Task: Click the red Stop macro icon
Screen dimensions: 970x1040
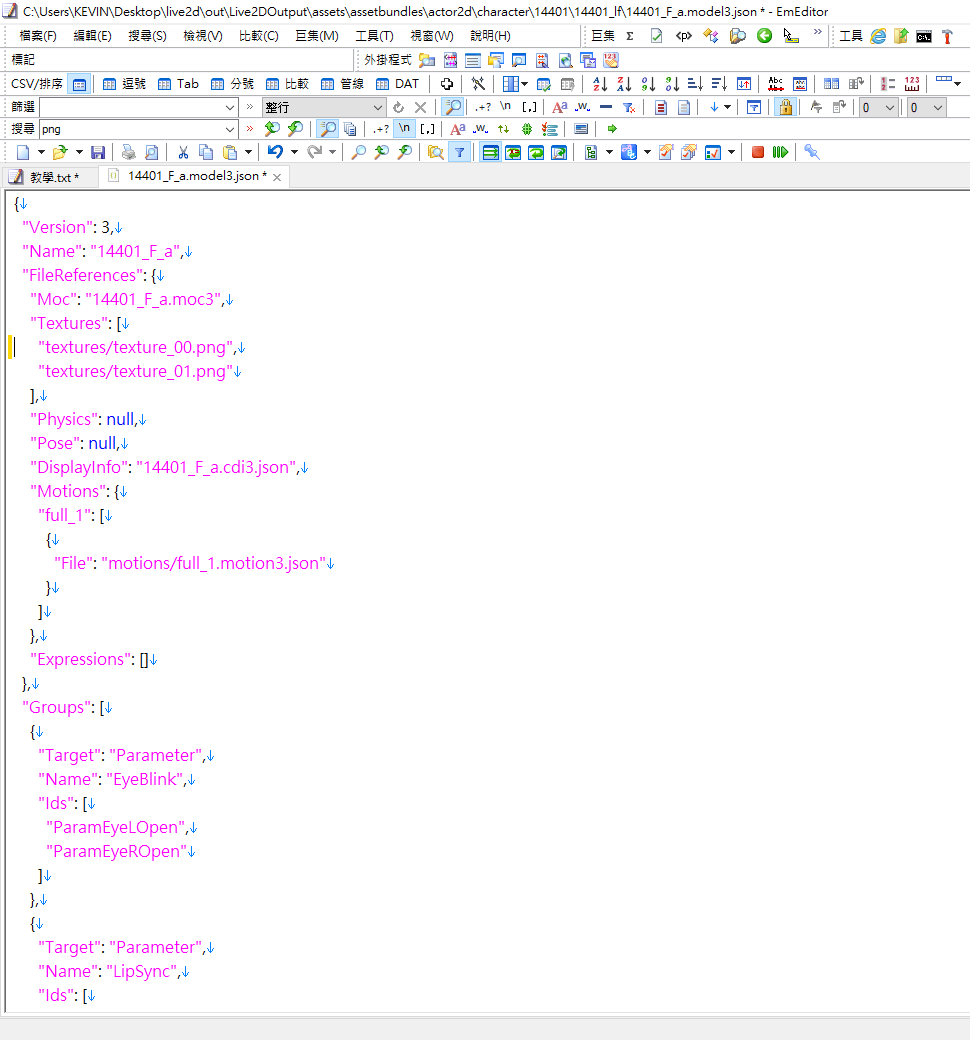Action: coord(758,152)
